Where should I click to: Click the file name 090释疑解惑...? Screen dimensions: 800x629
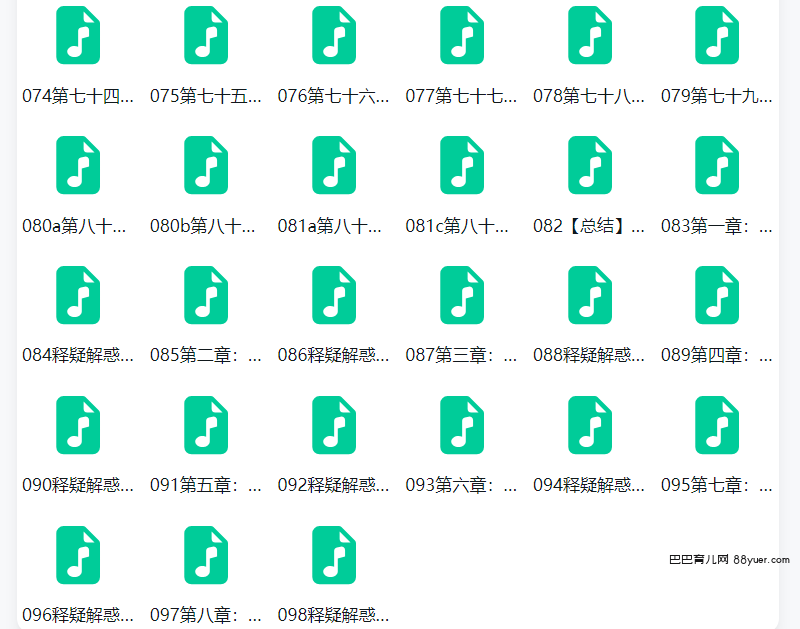point(78,485)
